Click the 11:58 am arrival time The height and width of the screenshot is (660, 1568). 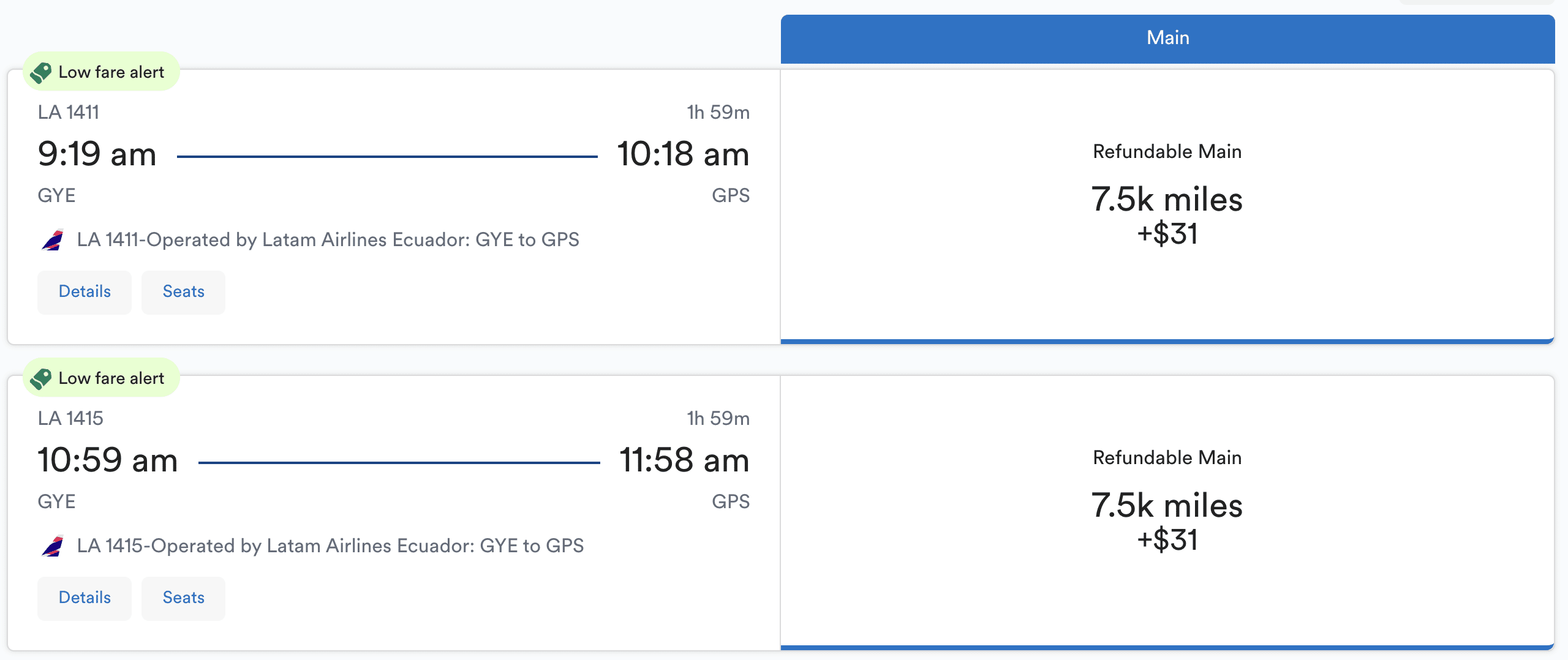coord(684,460)
